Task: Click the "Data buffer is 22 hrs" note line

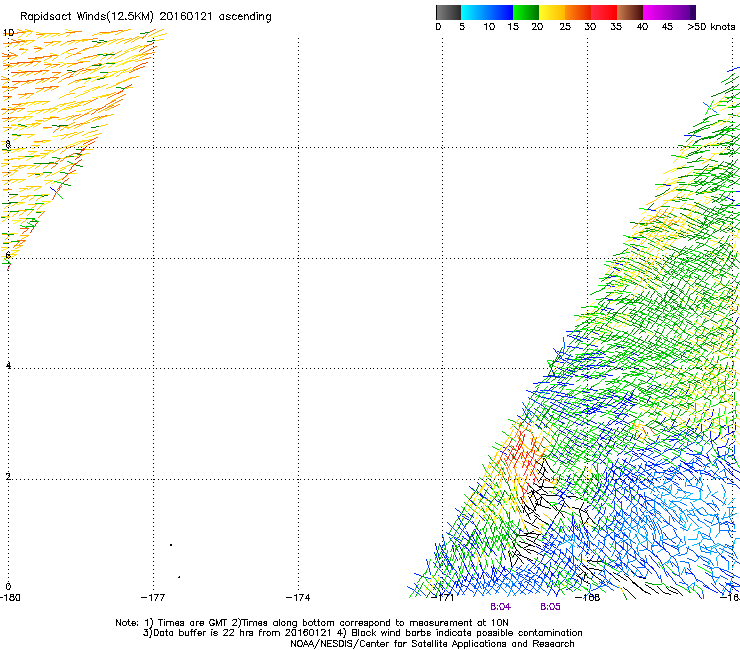Action: (x=362, y=633)
